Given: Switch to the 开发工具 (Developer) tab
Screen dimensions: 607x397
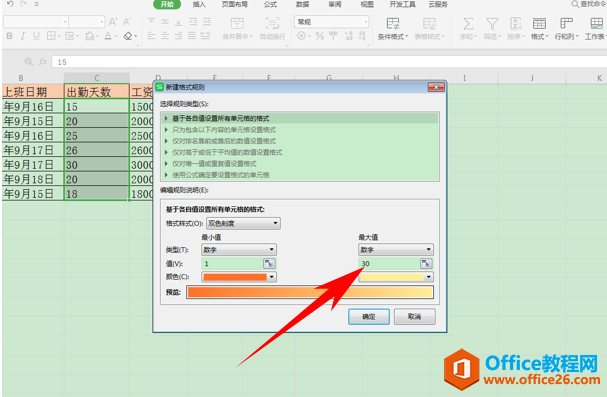Looking at the screenshot, I should coord(402,4).
